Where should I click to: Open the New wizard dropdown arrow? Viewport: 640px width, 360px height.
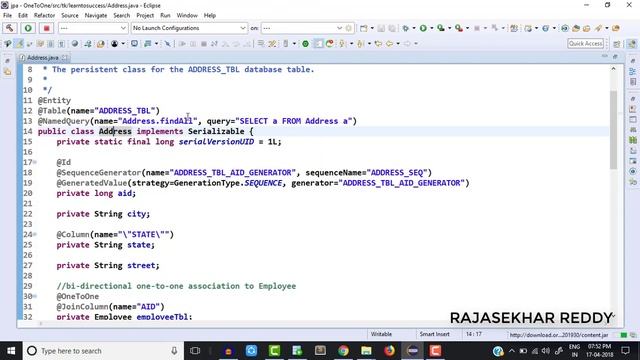[372, 28]
